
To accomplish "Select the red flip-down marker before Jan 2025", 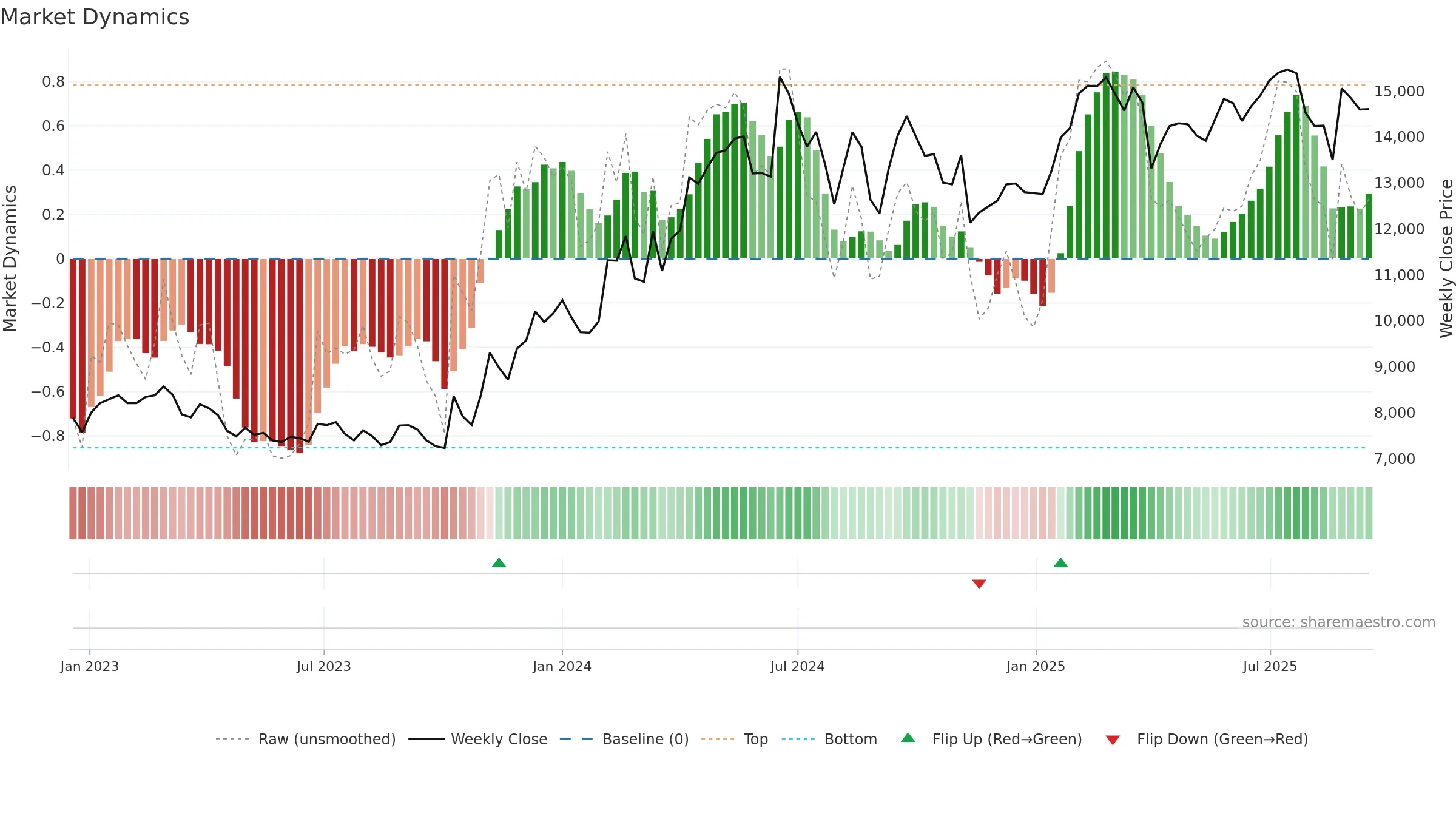I will pos(979,584).
